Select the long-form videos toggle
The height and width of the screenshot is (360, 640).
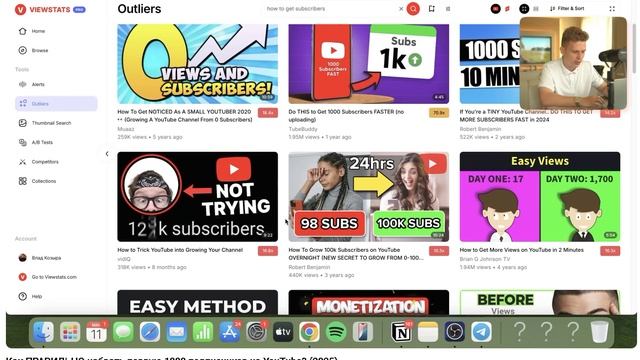pyautogui.click(x=496, y=9)
